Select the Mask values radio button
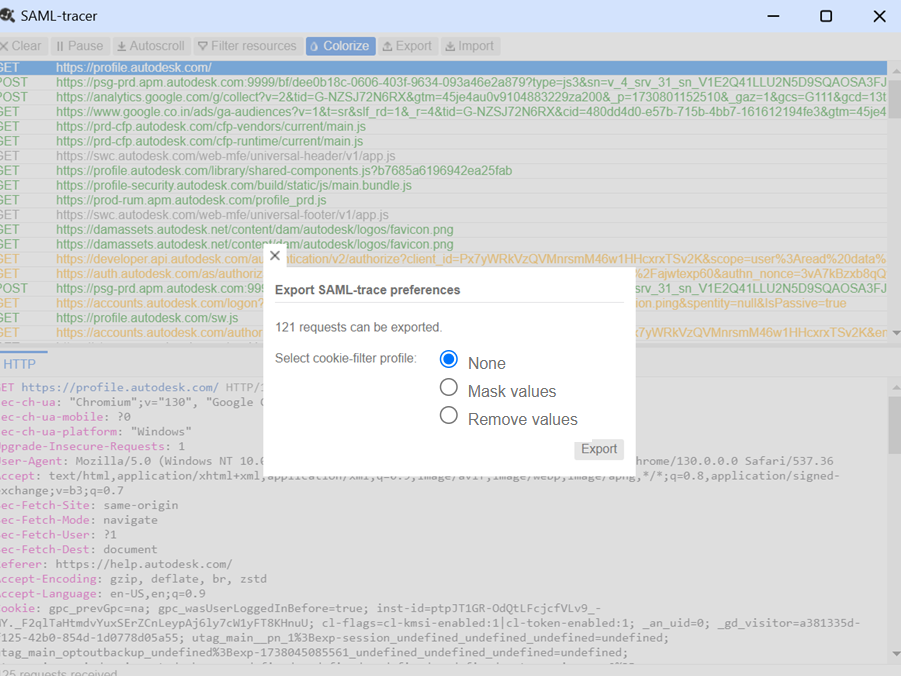Viewport: 901px width, 676px height. (x=449, y=387)
